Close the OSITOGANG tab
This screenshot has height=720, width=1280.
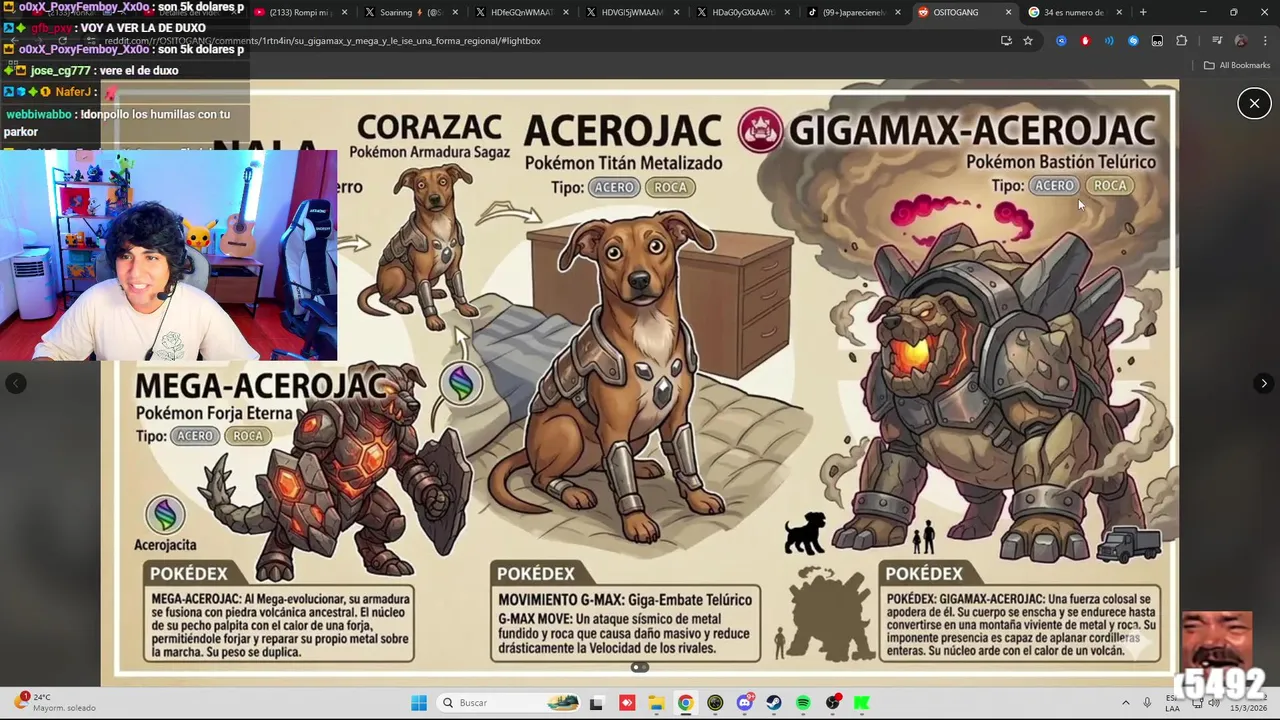coord(1008,12)
